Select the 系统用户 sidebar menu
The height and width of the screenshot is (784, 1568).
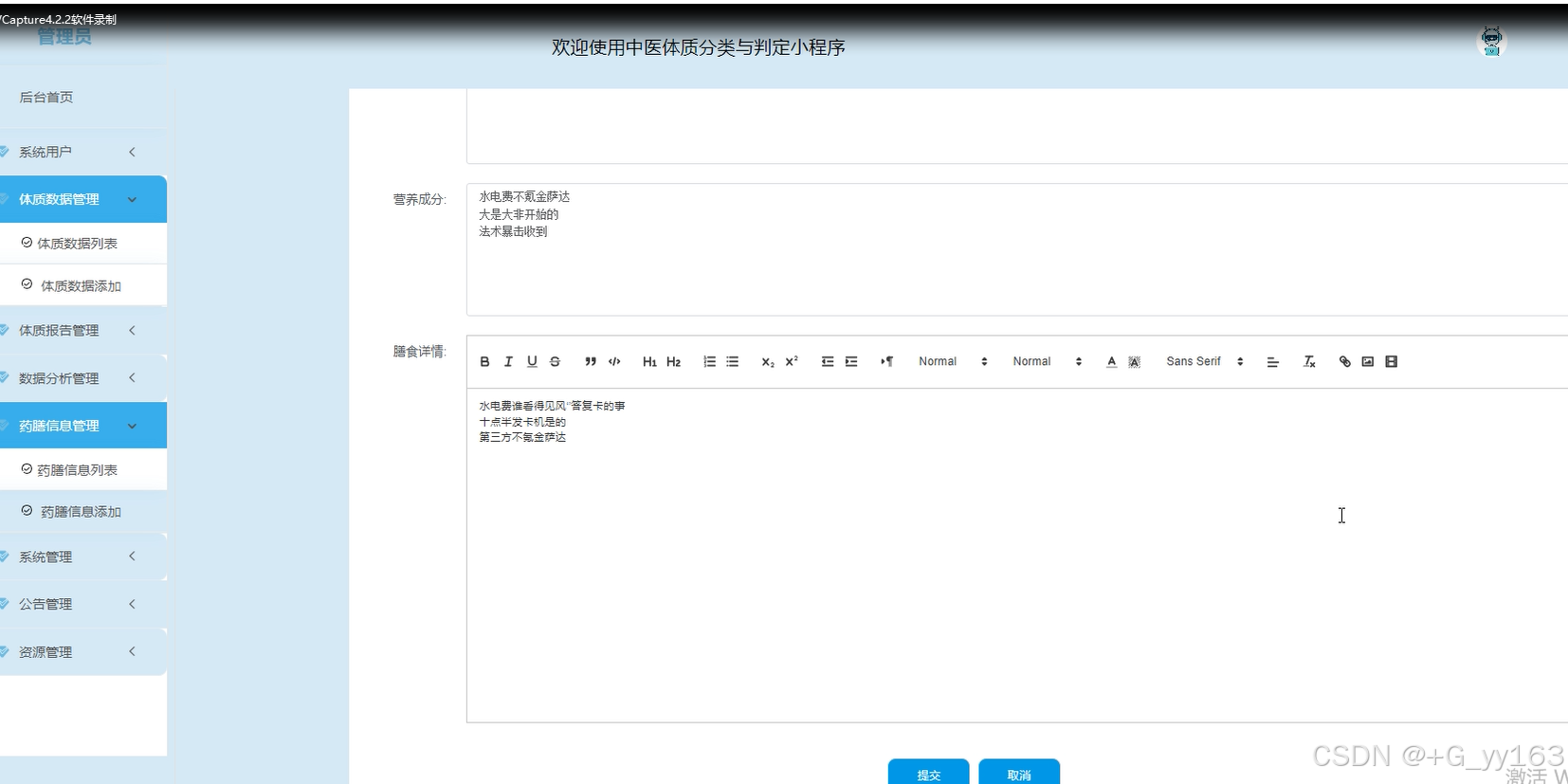83,152
